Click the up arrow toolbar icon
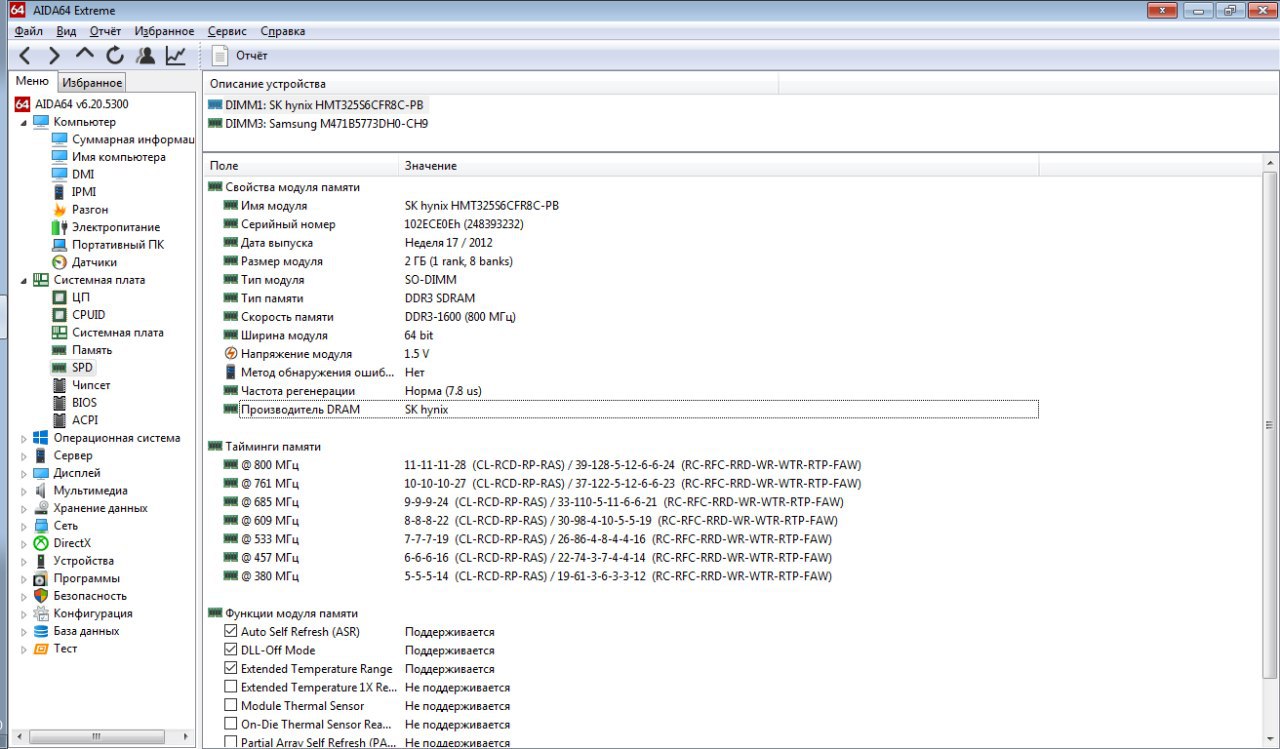Image resolution: width=1280 pixels, height=749 pixels. [85, 56]
